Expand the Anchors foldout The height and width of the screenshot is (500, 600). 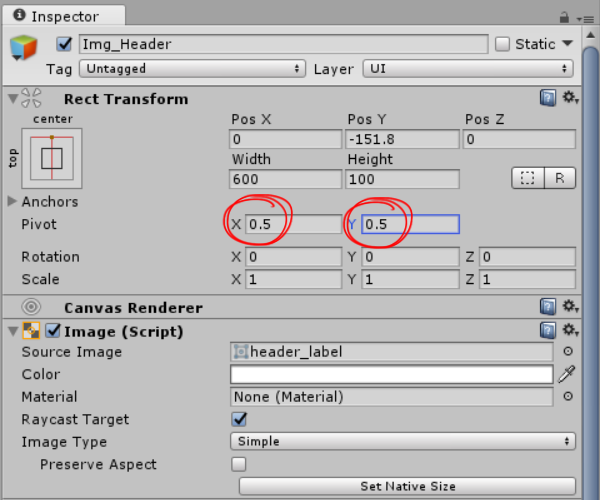[12, 201]
